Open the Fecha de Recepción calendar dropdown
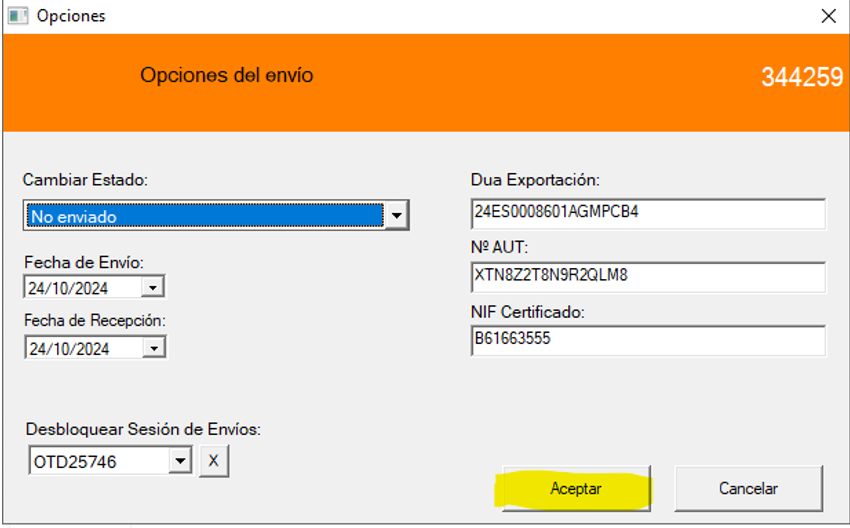 tap(152, 348)
